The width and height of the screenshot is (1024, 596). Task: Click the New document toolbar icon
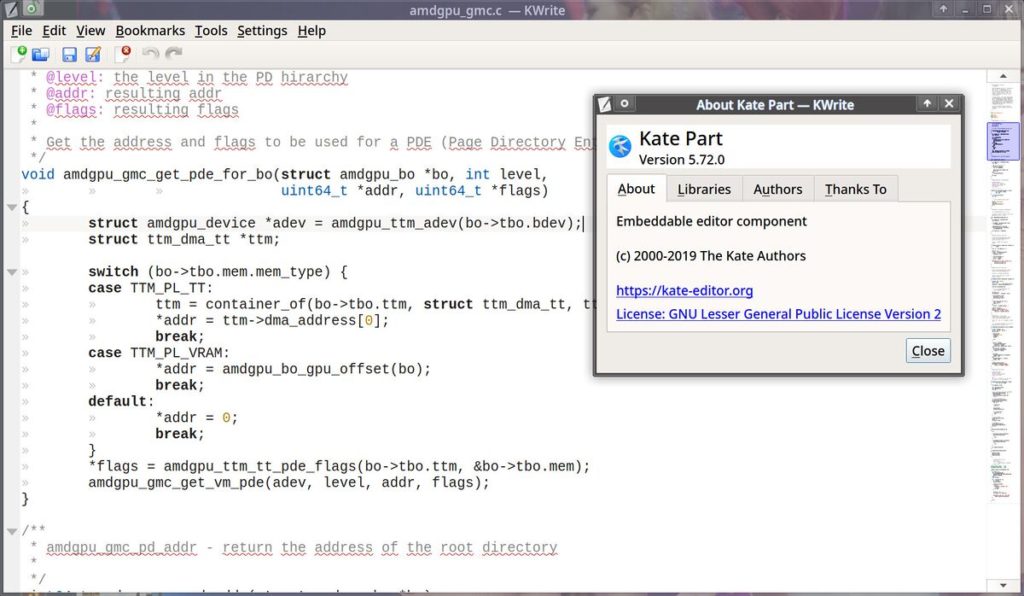point(19,54)
